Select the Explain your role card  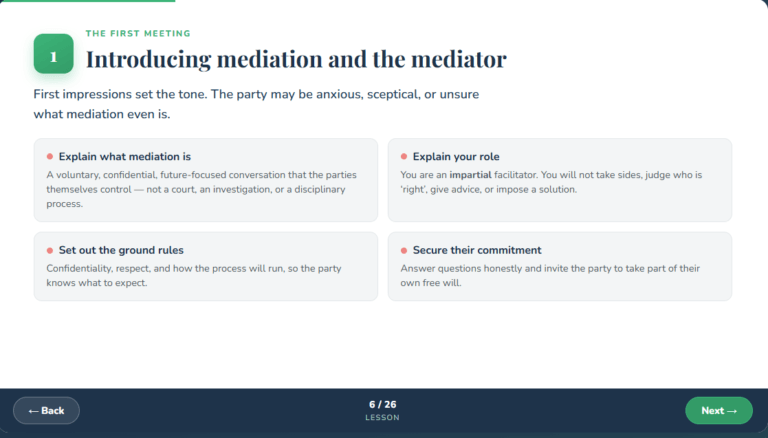(560, 180)
